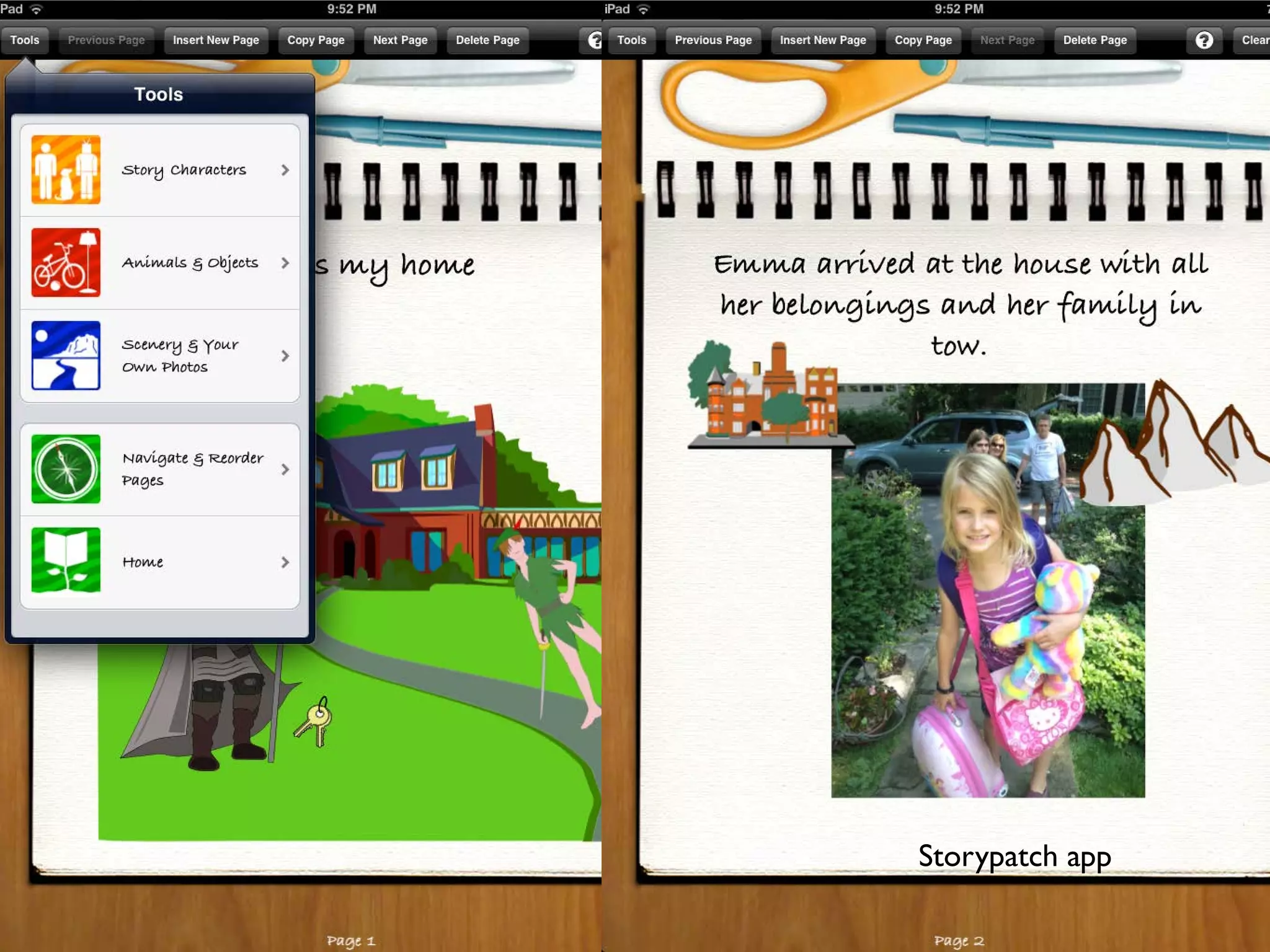The width and height of the screenshot is (1270, 952).
Task: Click Insert New Page on left screen
Action: 216,40
